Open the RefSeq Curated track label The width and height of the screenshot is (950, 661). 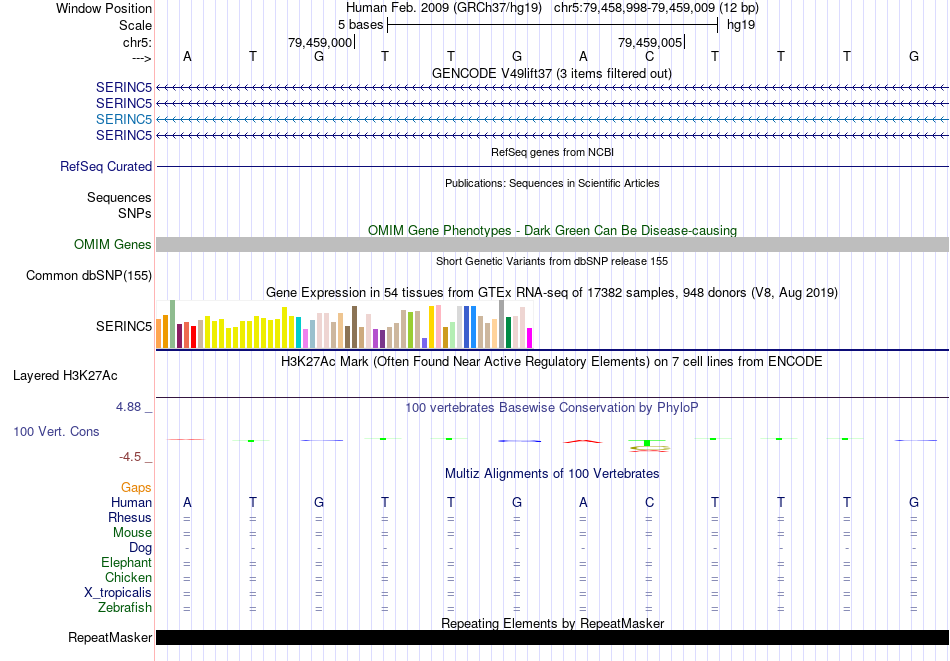point(106,167)
